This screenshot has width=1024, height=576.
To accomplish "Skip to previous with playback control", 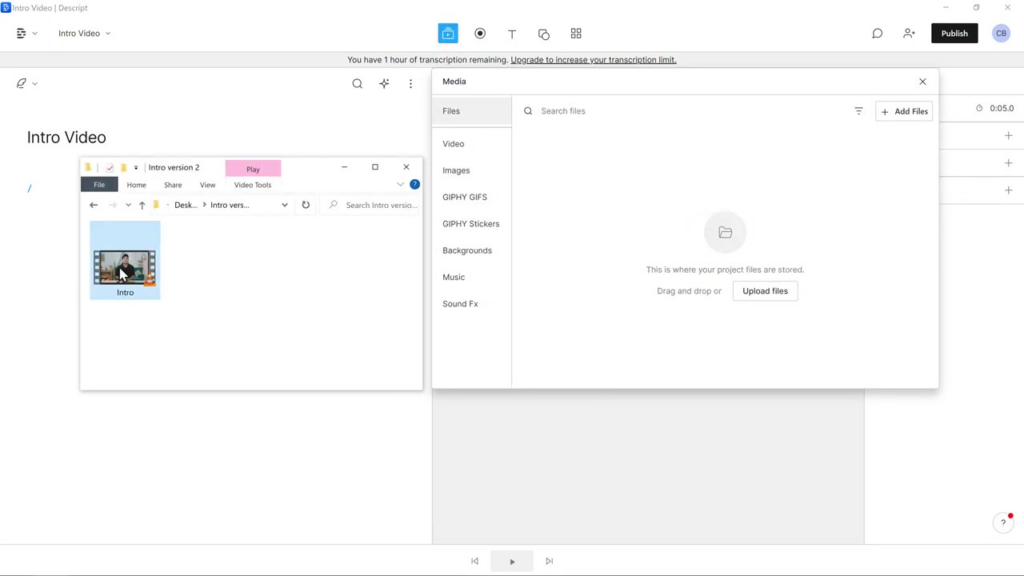I will coord(475,561).
